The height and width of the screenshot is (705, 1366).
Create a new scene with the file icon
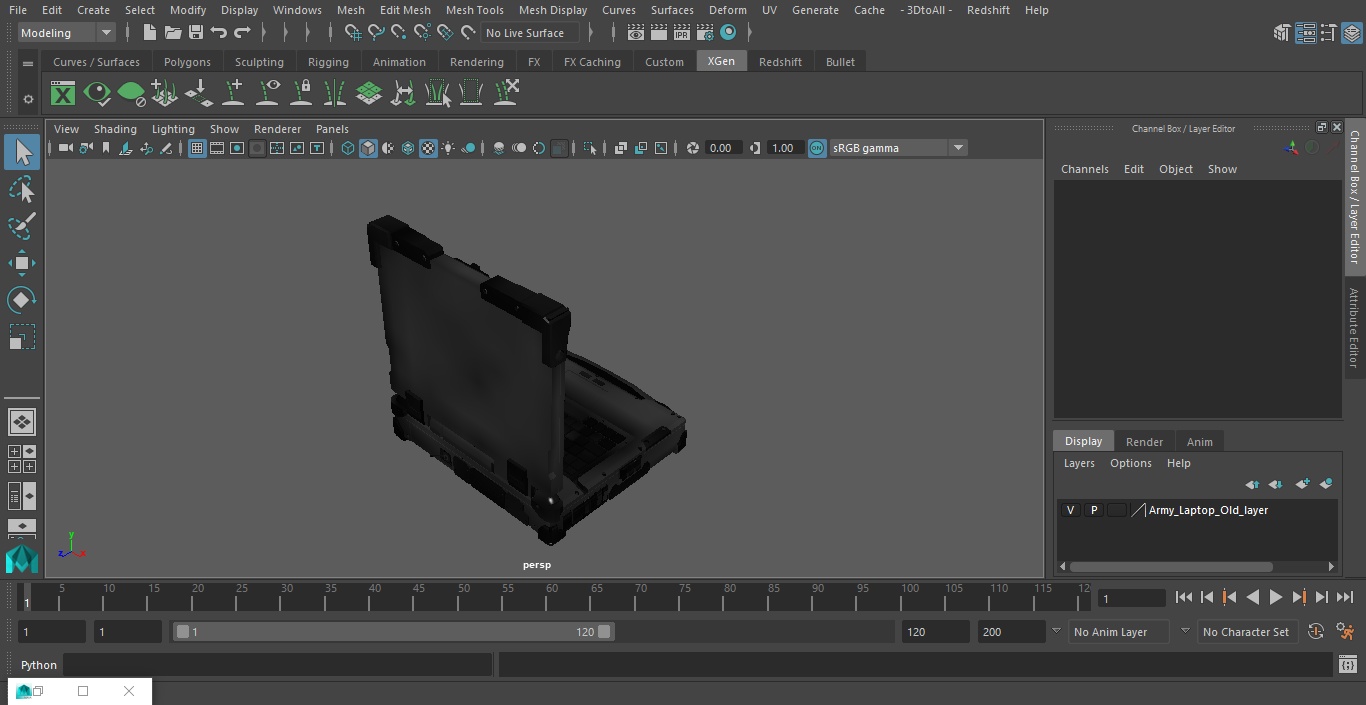coord(149,33)
